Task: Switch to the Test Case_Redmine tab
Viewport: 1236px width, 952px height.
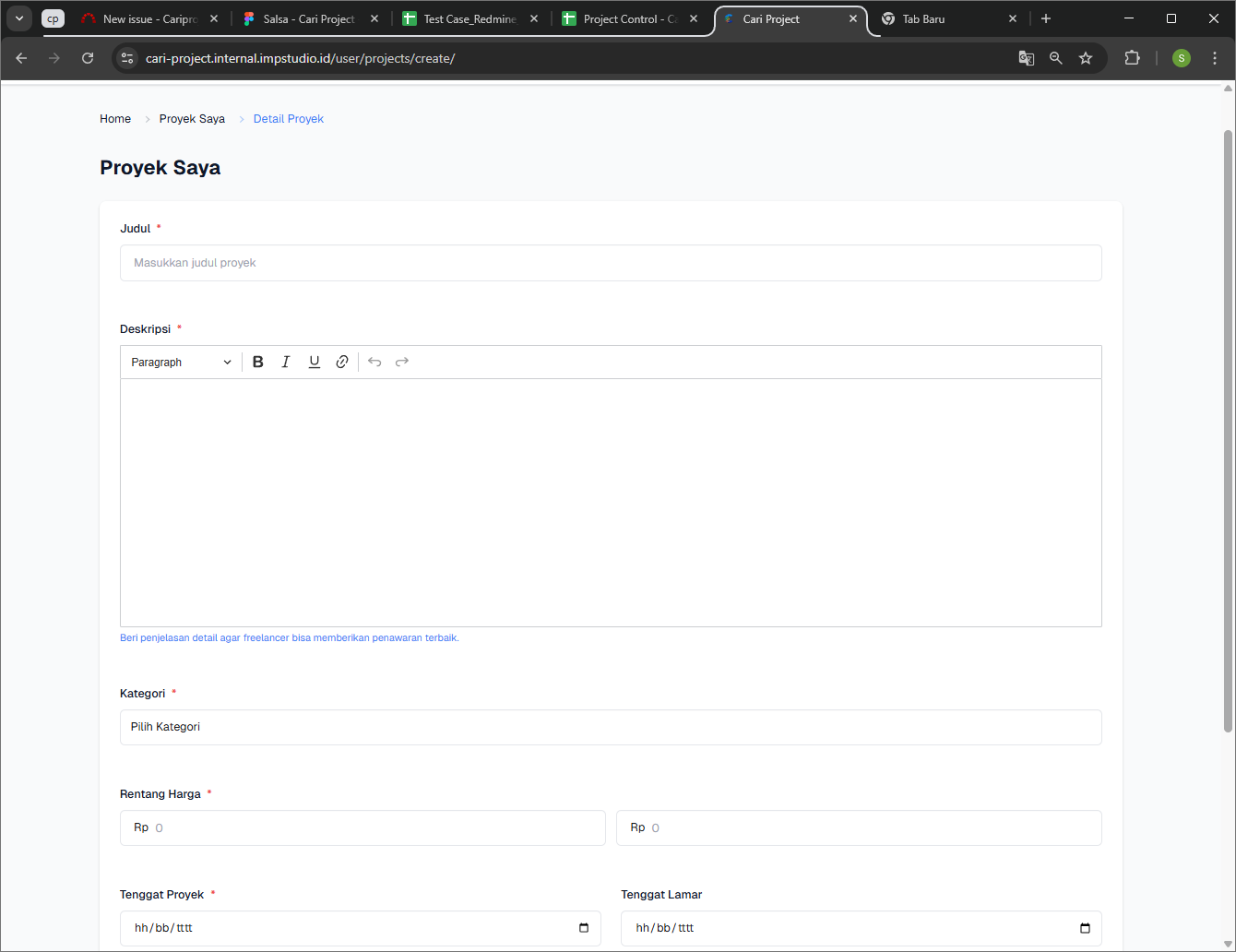Action: tap(469, 19)
